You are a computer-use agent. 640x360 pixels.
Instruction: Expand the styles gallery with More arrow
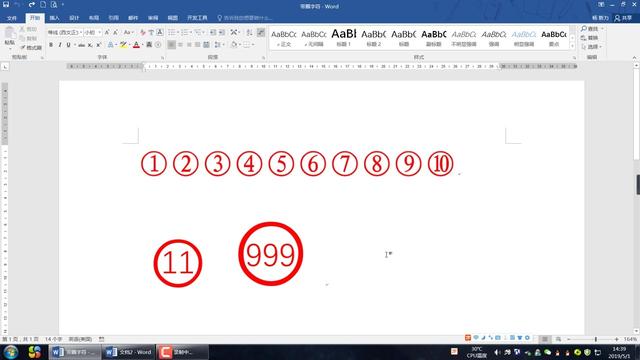(x=572, y=47)
